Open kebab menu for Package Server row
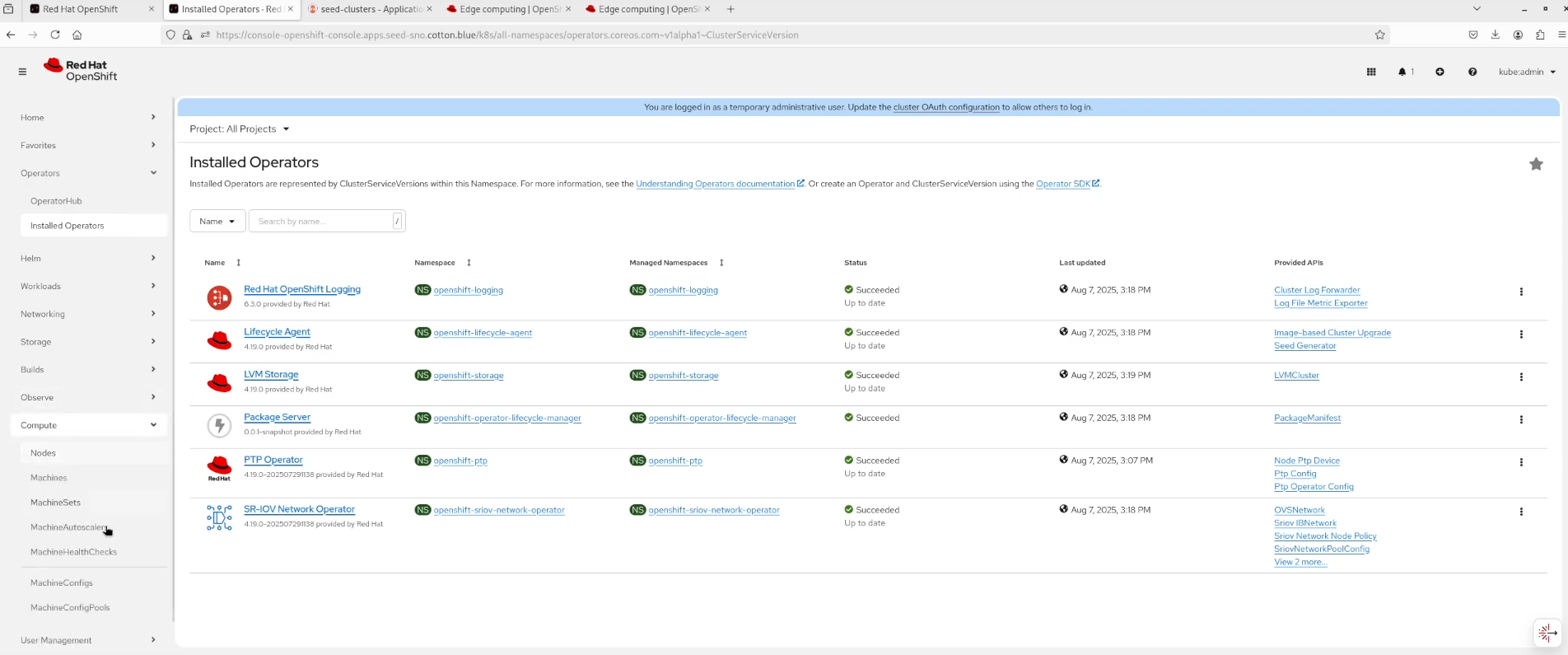This screenshot has height=655, width=1568. pyautogui.click(x=1521, y=420)
